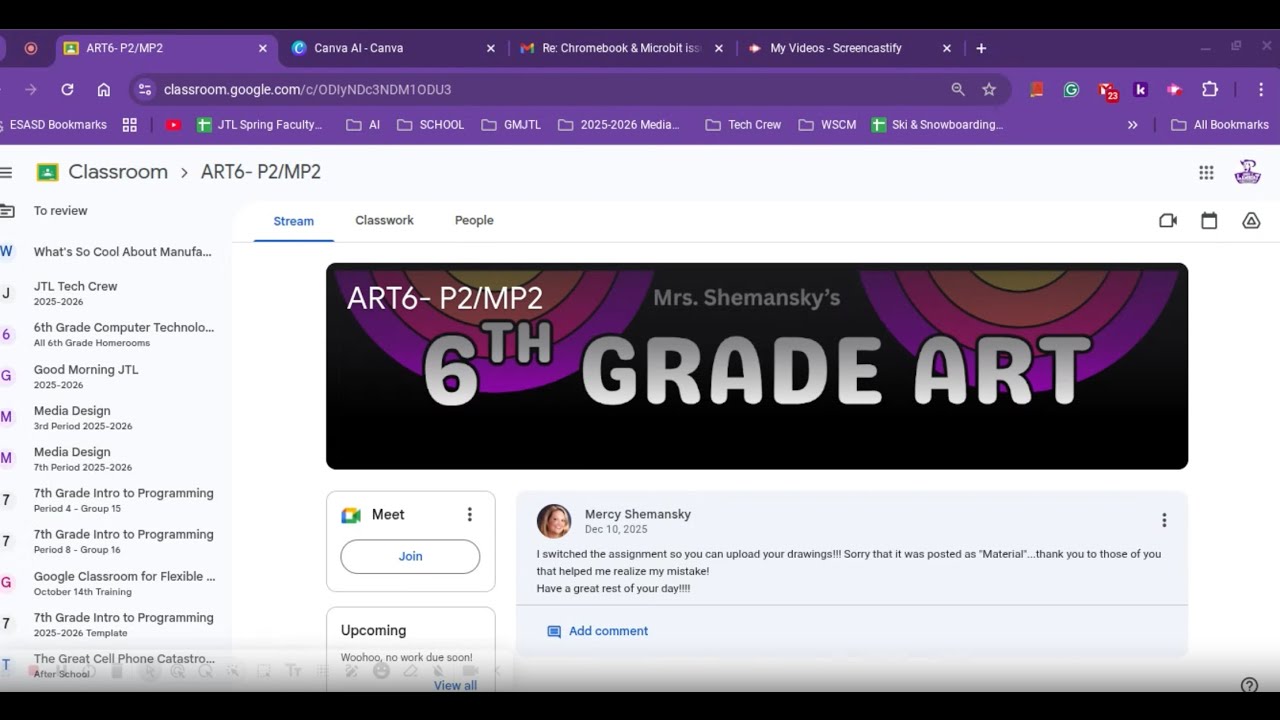Reload the Google Classroom page
Screen dimensions: 1280x720
pyautogui.click(x=67, y=89)
